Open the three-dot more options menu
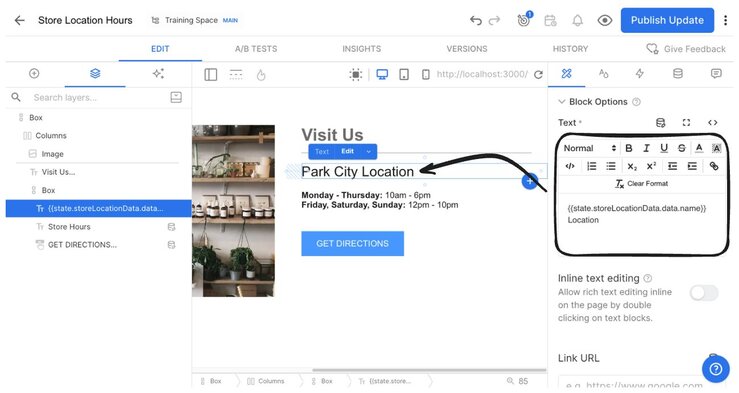This screenshot has width=739, height=393. point(726,20)
